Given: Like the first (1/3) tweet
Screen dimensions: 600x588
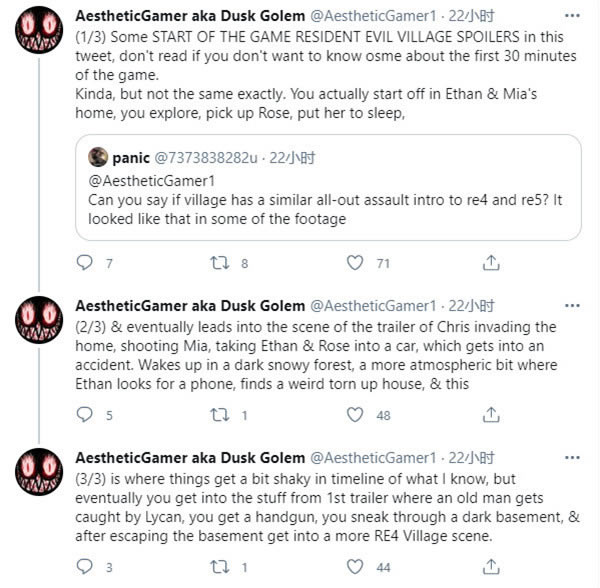Looking at the screenshot, I should click(354, 263).
